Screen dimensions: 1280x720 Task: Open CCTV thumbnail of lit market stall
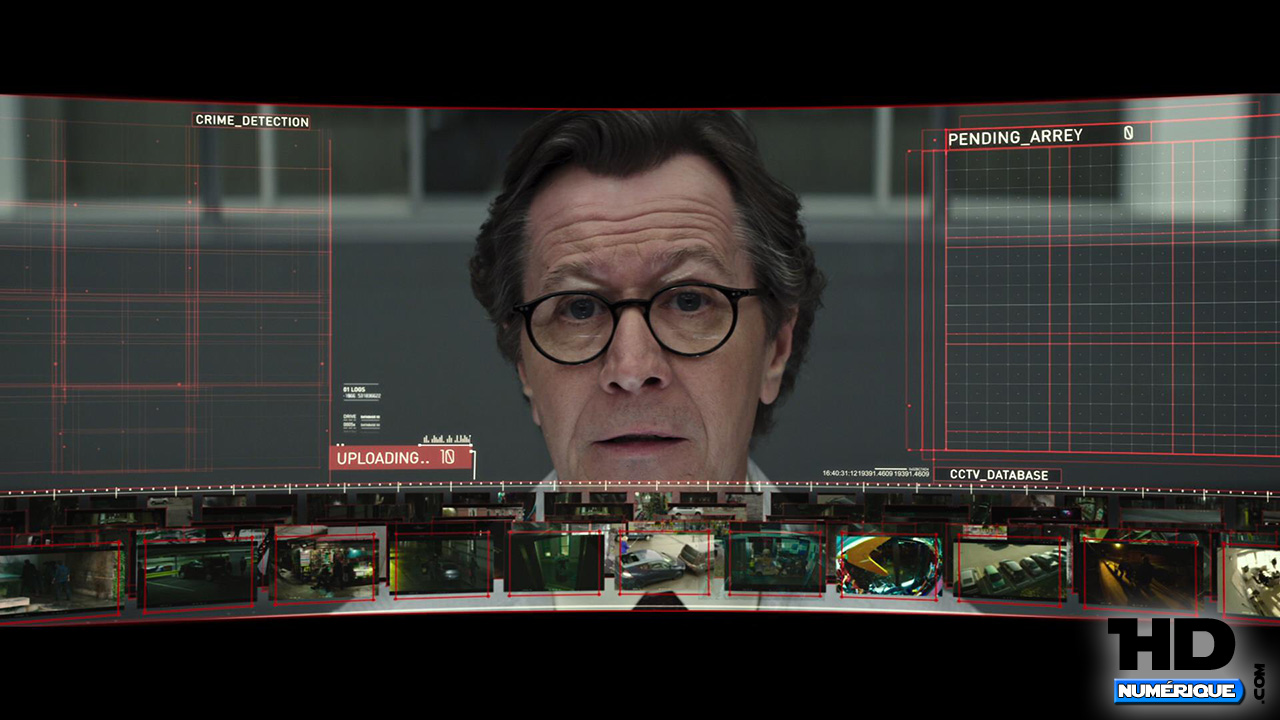[x=325, y=568]
